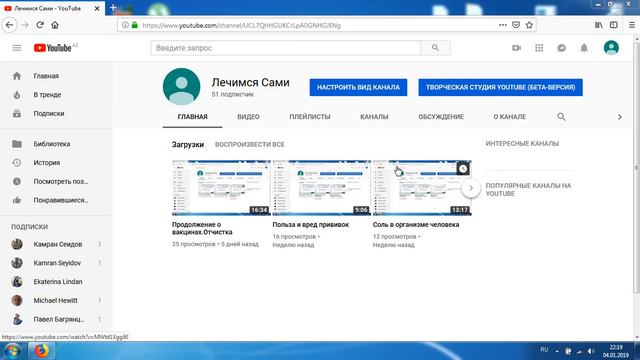Reload the page in Firefox
This screenshot has width=640, height=360.
[x=40, y=25]
